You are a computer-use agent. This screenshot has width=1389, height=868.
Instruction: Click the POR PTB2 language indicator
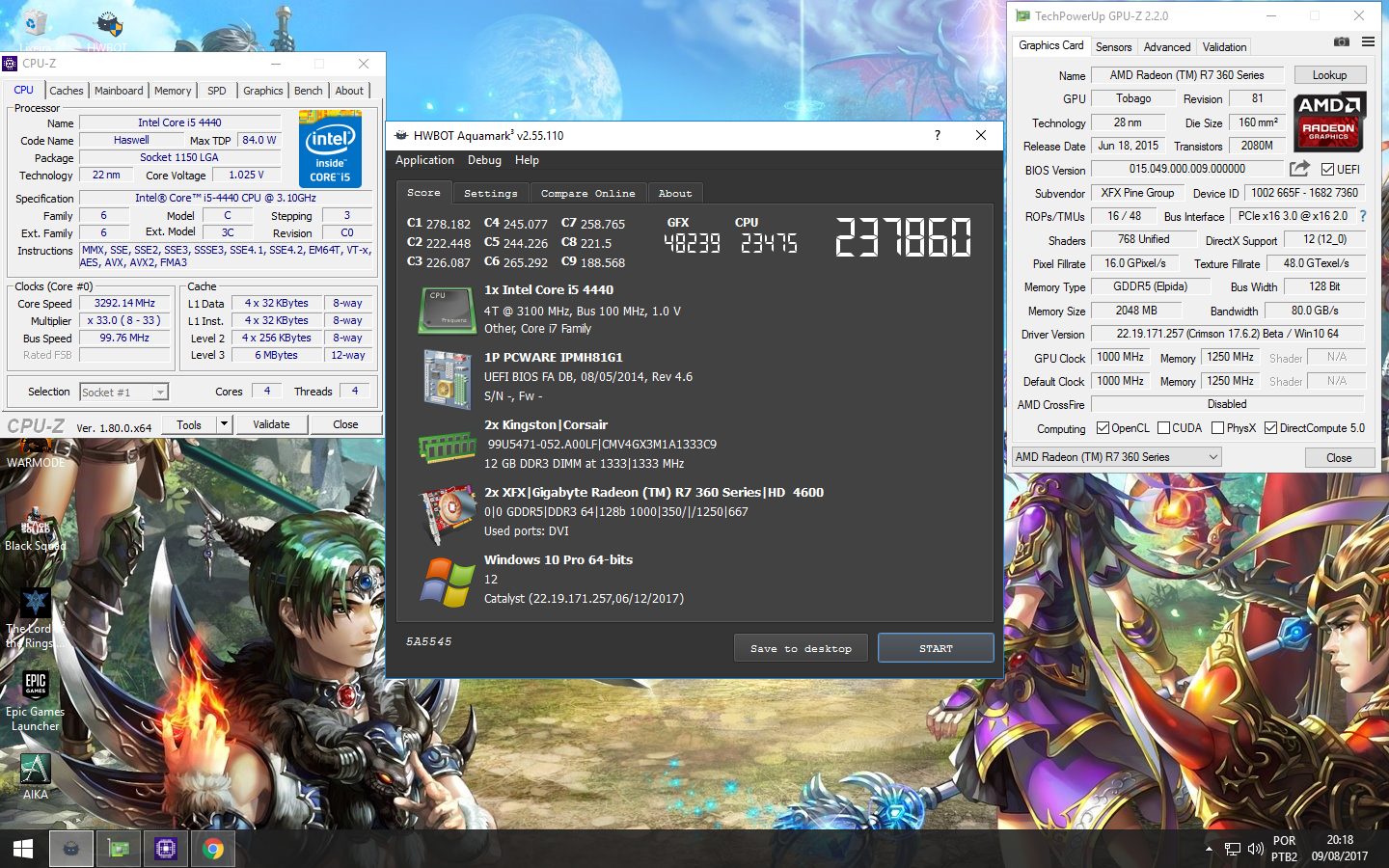(x=1284, y=849)
